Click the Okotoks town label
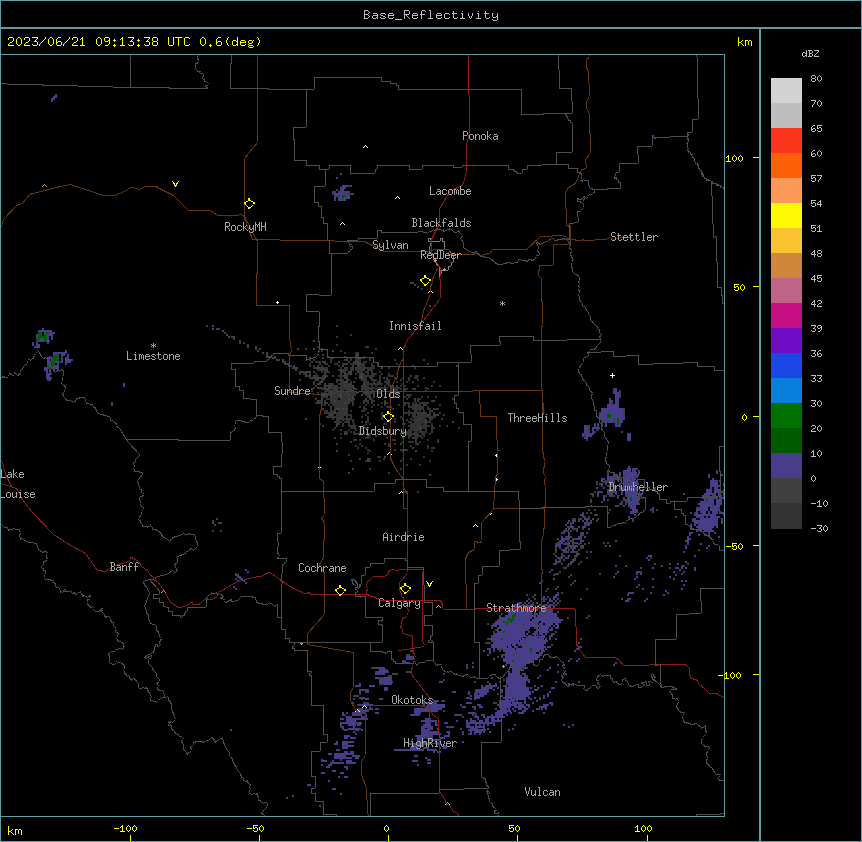862x842 pixels. 412,700
